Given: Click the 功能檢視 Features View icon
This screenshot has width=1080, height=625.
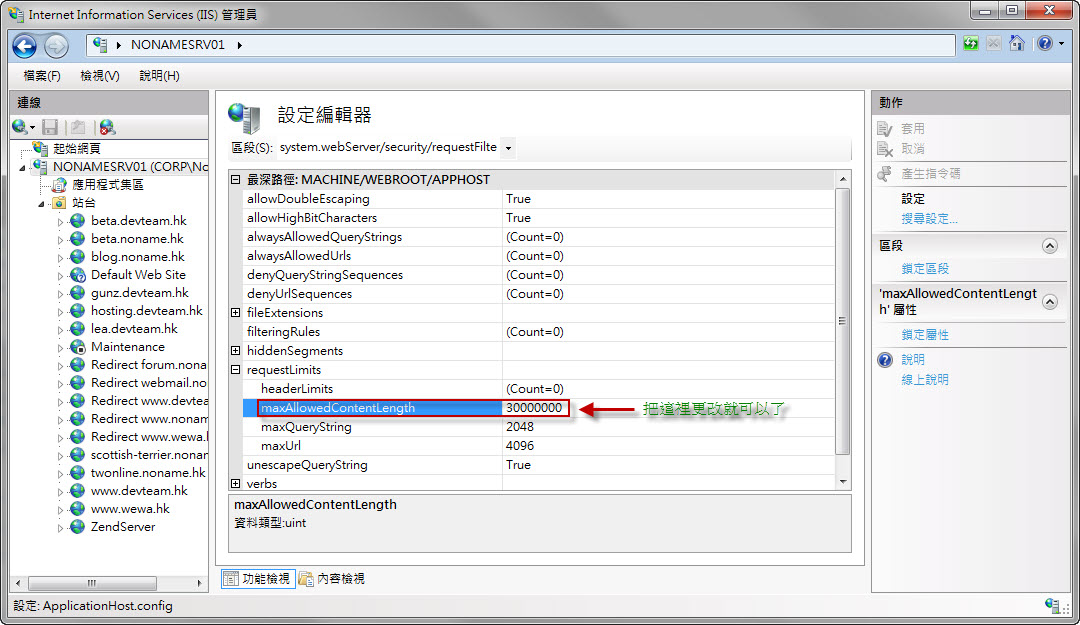Looking at the screenshot, I should tap(231, 578).
